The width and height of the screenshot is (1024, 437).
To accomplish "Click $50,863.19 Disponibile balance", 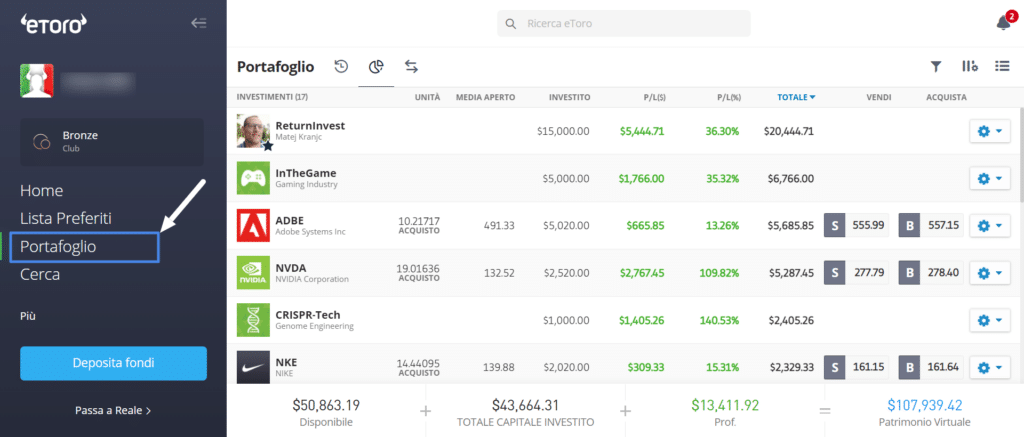I will 326,413.
